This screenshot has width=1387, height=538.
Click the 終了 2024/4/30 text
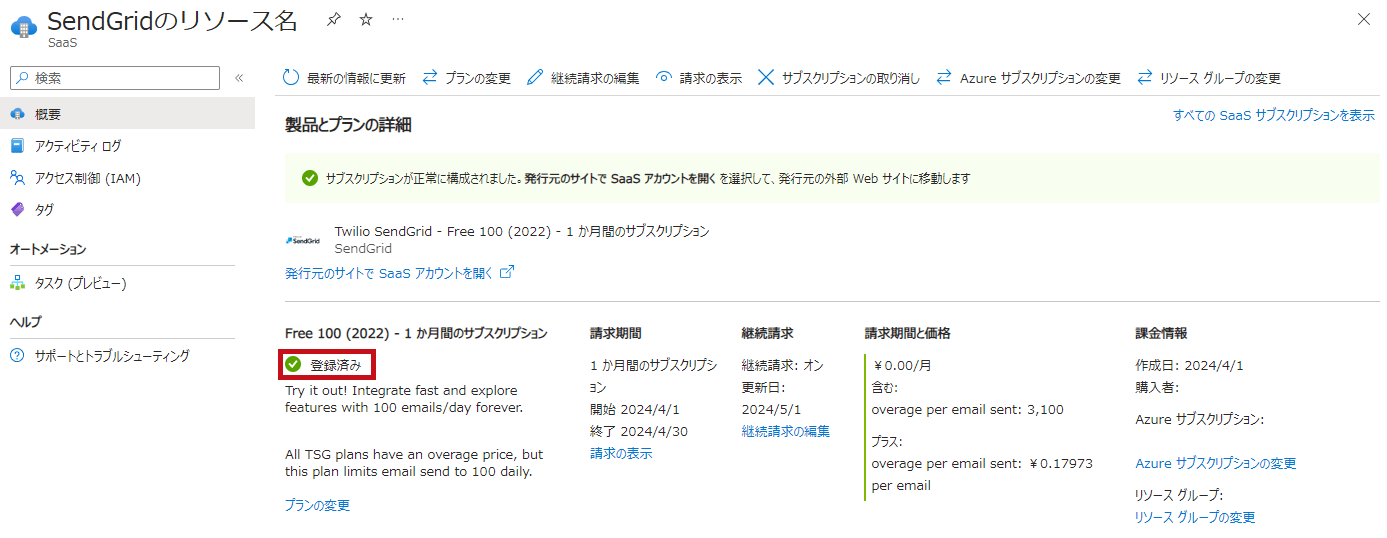pyautogui.click(x=639, y=432)
